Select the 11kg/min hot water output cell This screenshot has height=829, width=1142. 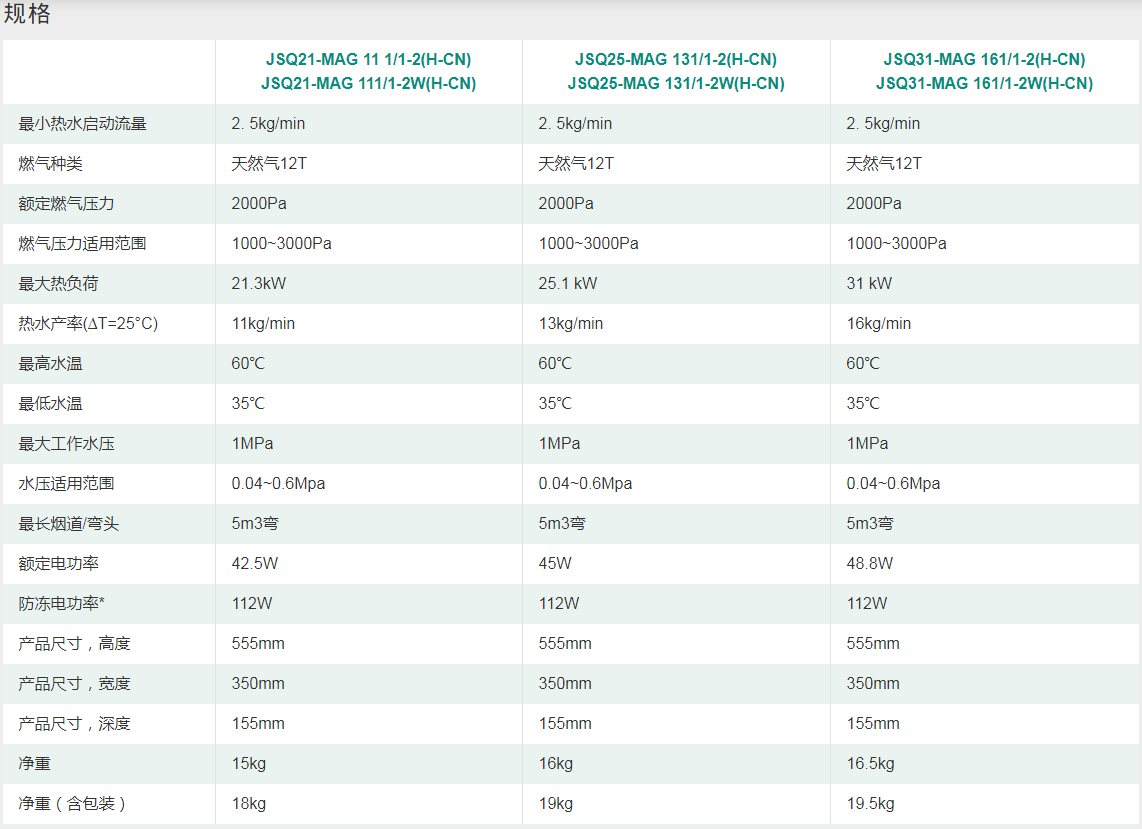tap(263, 324)
